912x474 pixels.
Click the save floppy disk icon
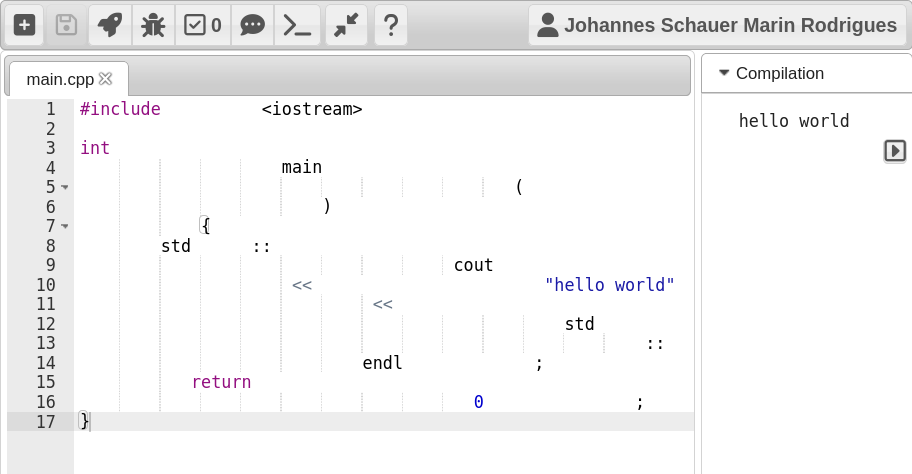[x=66, y=25]
